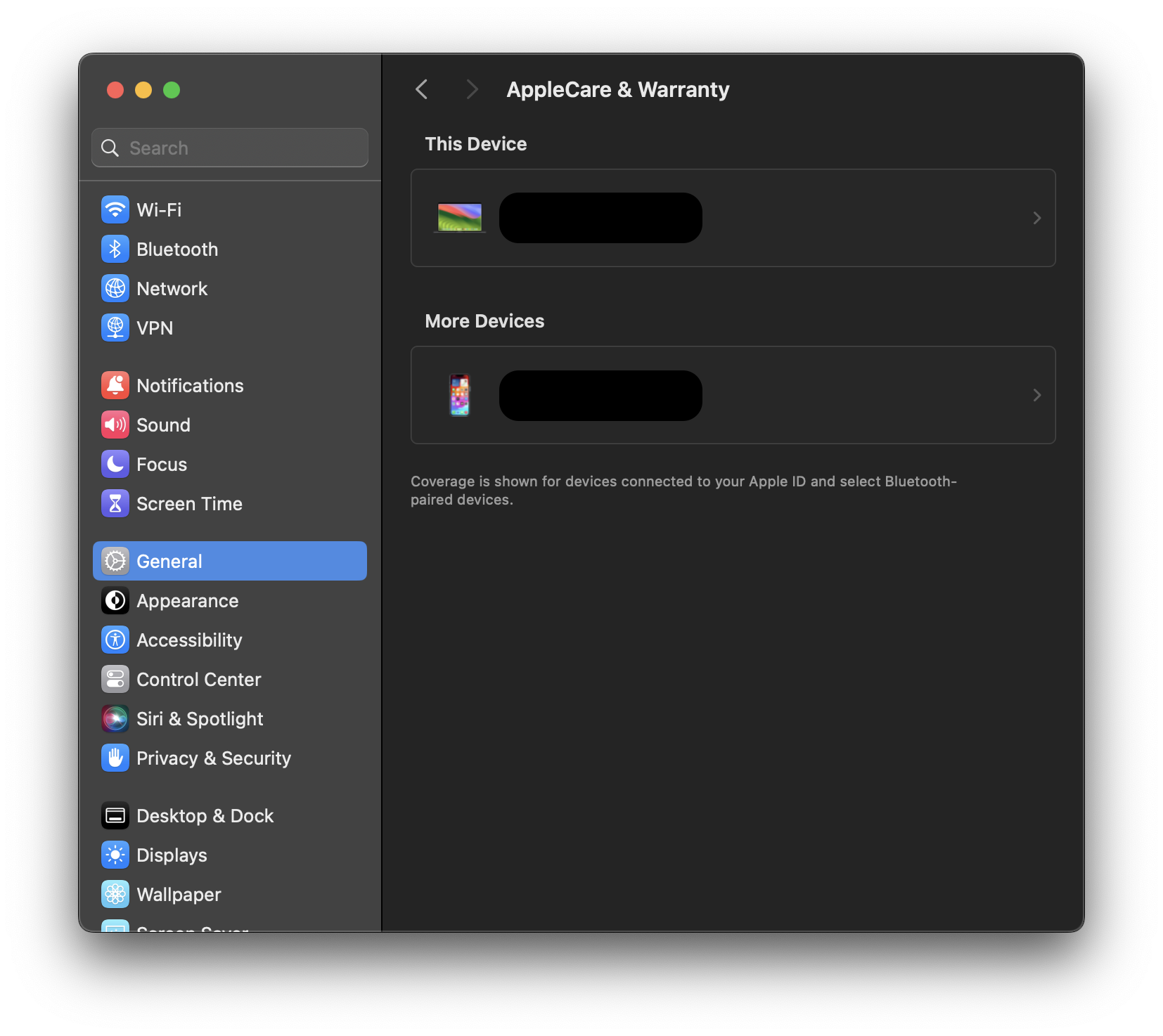Expand This Device row chevron

[1037, 218]
